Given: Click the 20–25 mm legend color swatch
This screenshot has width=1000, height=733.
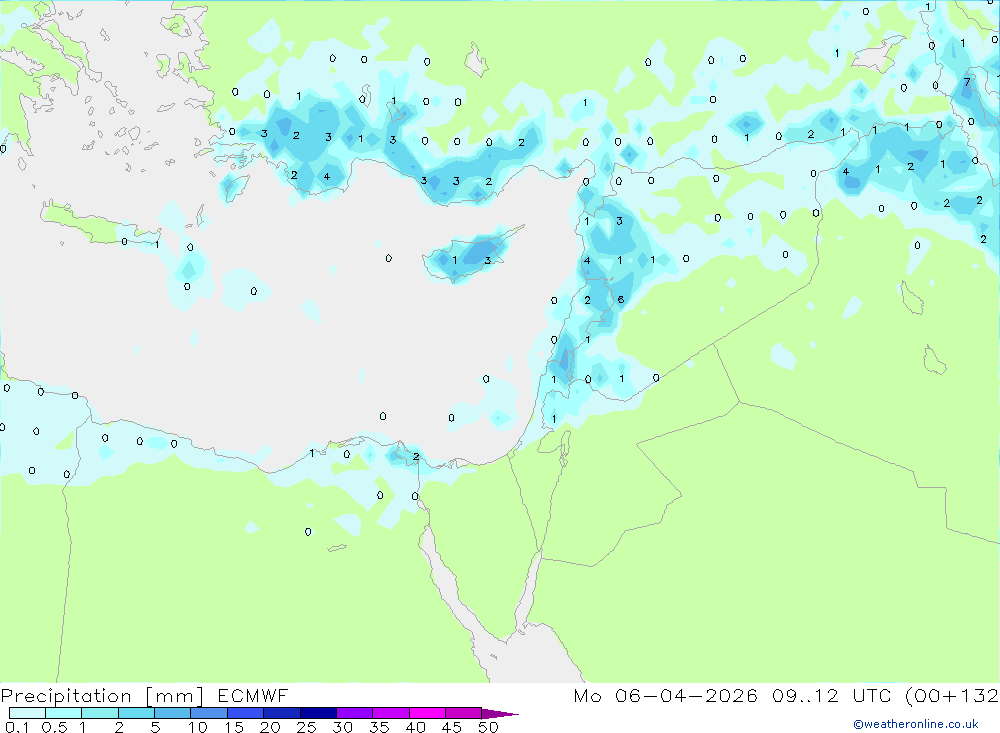Looking at the screenshot, I should coord(282,713).
